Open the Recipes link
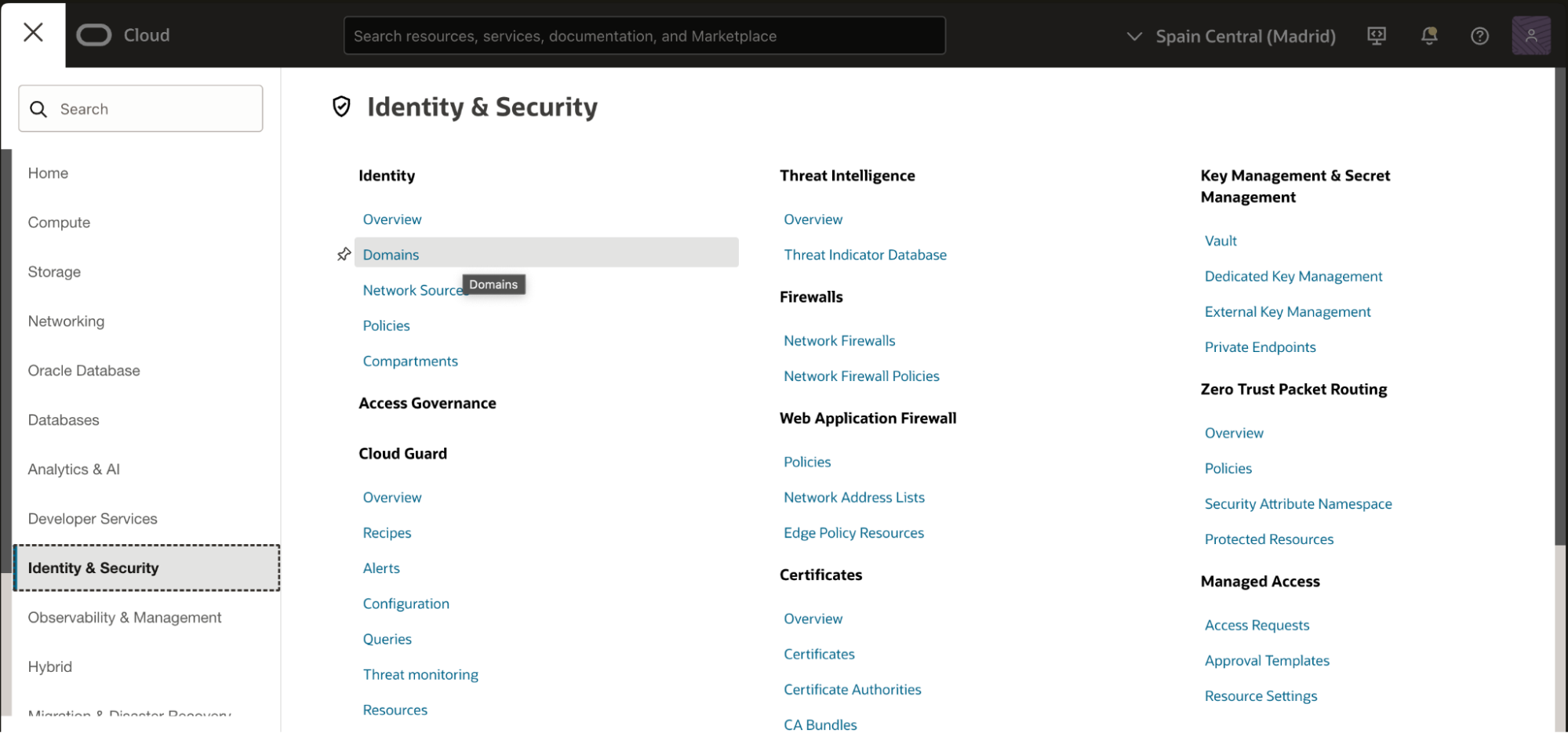Viewport: 1568px width, 733px height. point(387,533)
